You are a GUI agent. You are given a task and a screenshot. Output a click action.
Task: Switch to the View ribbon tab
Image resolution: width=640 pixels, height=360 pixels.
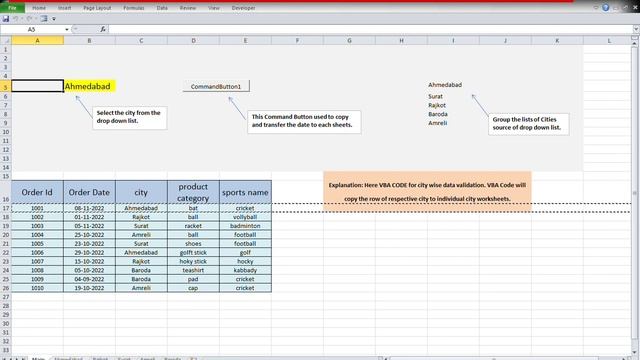click(214, 8)
